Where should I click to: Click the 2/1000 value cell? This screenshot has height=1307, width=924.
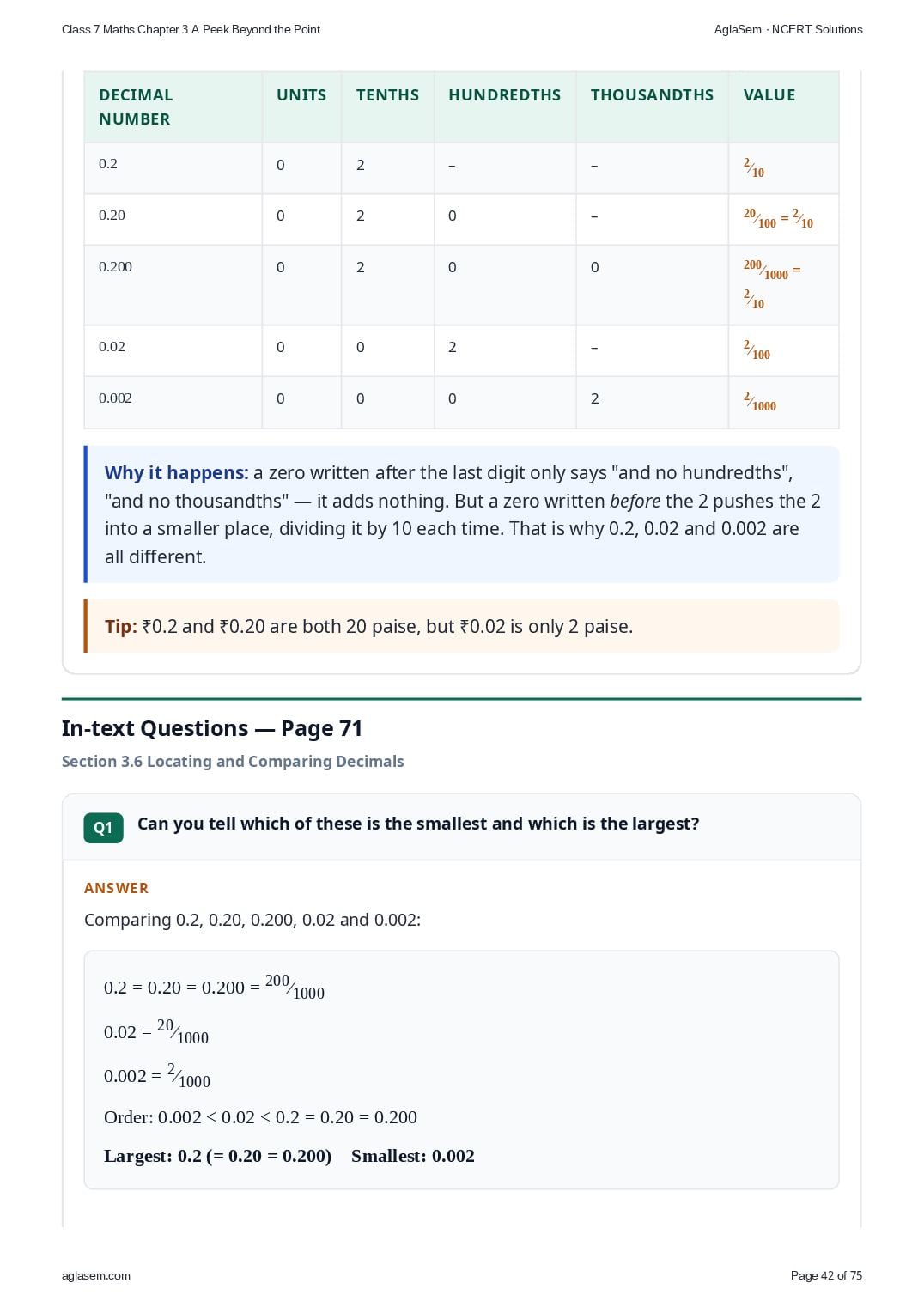point(783,402)
